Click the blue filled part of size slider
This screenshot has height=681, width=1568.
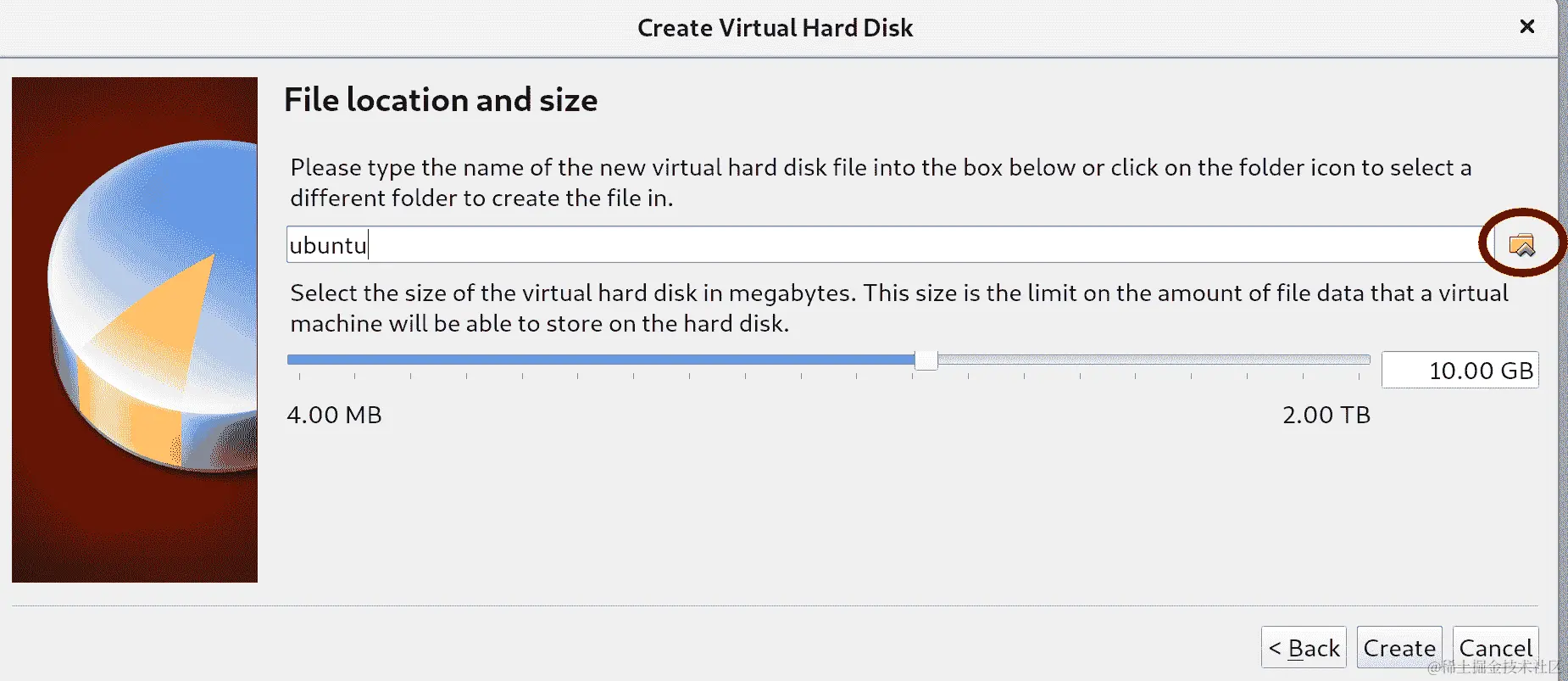coord(601,360)
